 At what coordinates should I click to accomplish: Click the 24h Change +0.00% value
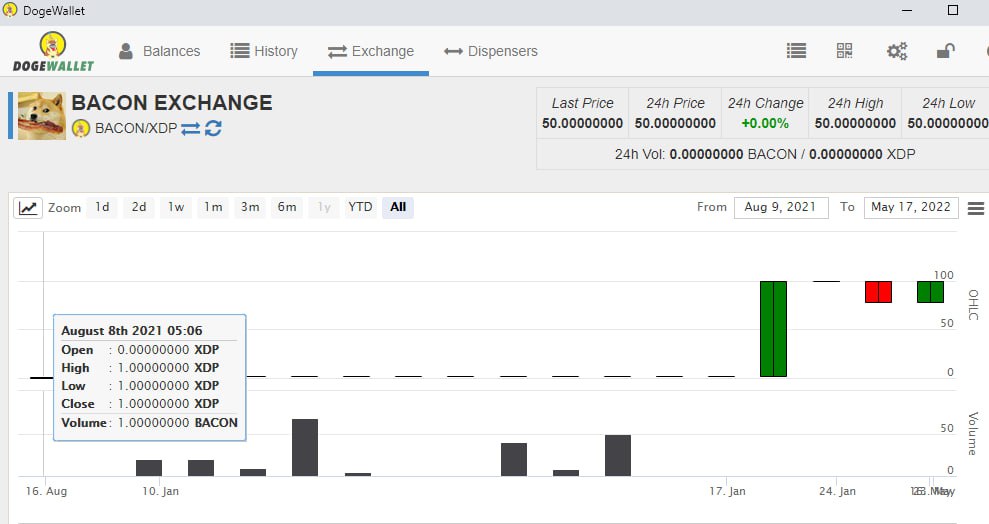click(765, 123)
